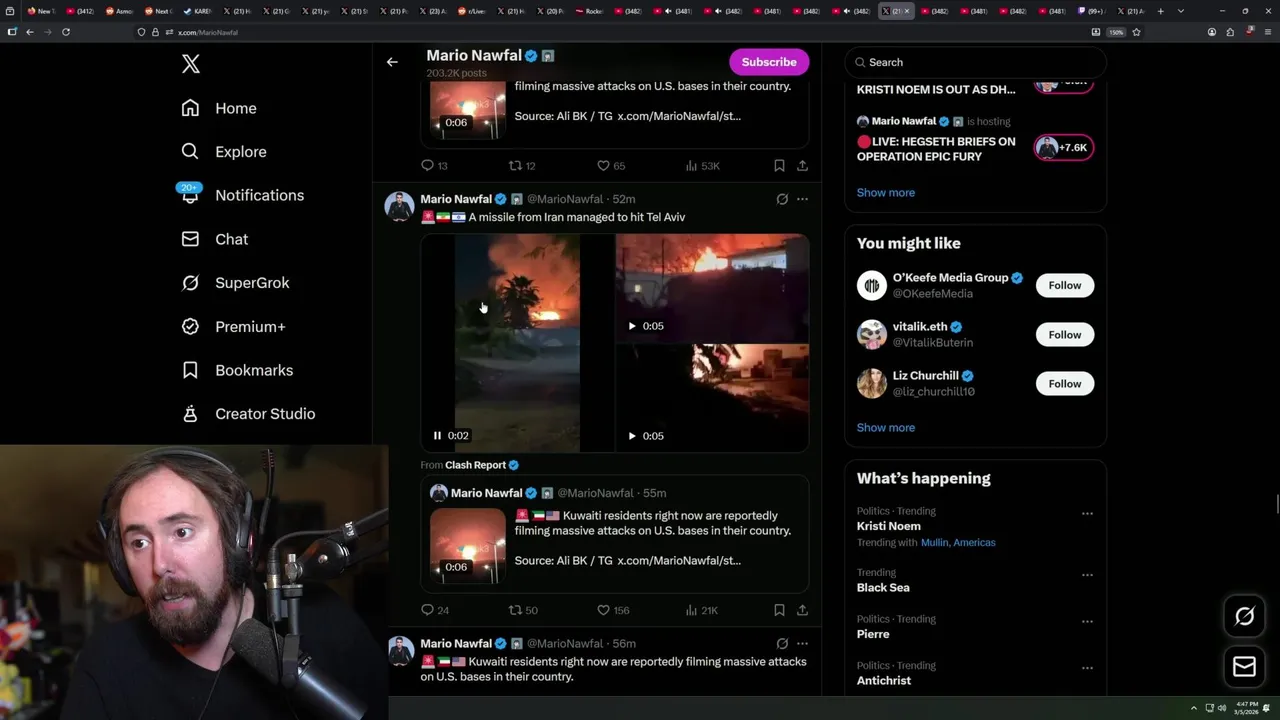The height and width of the screenshot is (720, 1280).
Task: Open quoted Kuwaiti residents post thumbnail
Action: click(x=468, y=546)
